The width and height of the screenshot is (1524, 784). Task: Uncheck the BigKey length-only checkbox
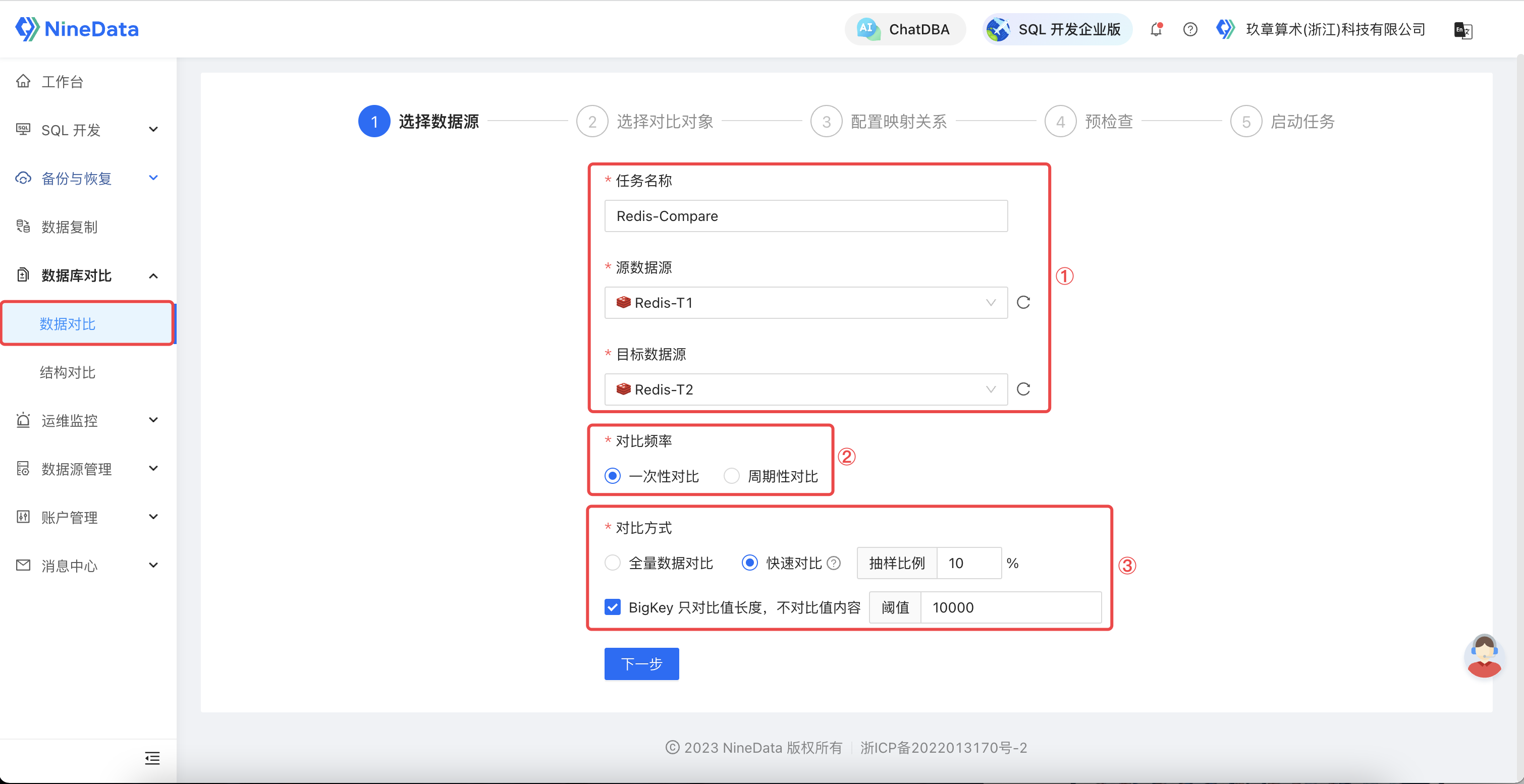(x=613, y=607)
